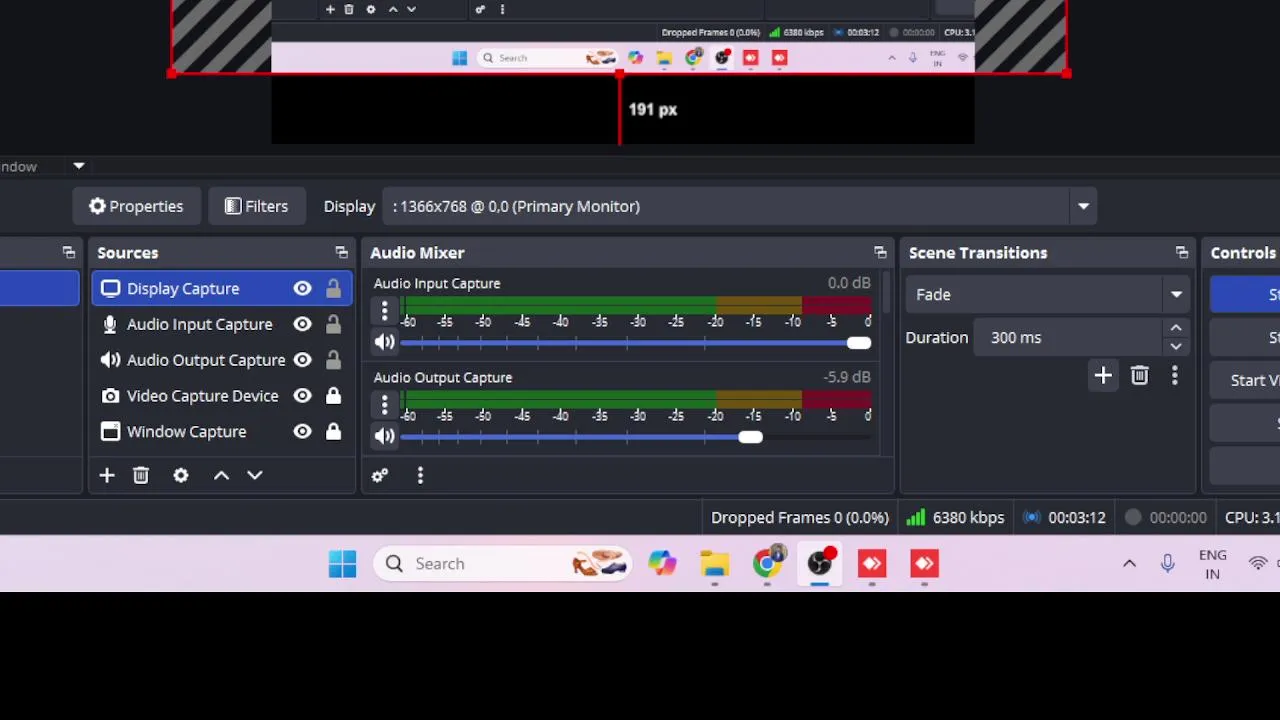Open scene transition three-dot properties menu
This screenshot has width=1280, height=720.
[1175, 376]
